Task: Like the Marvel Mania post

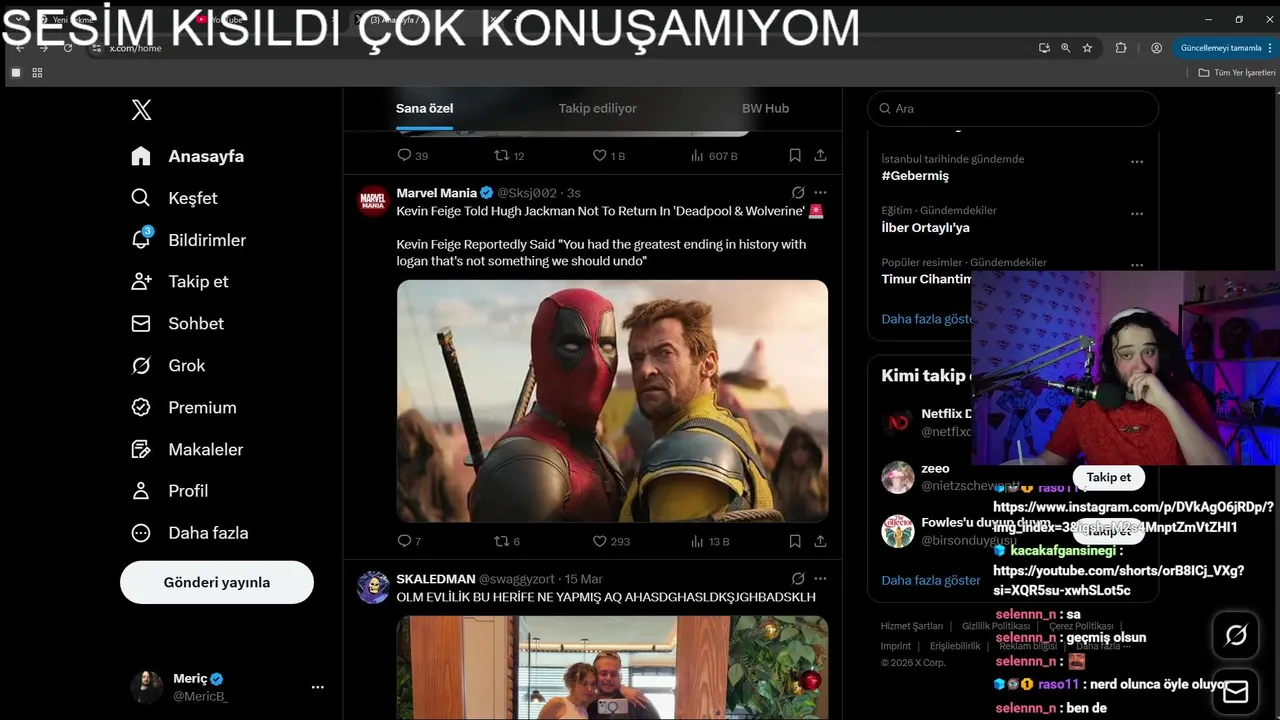Action: click(x=611, y=541)
